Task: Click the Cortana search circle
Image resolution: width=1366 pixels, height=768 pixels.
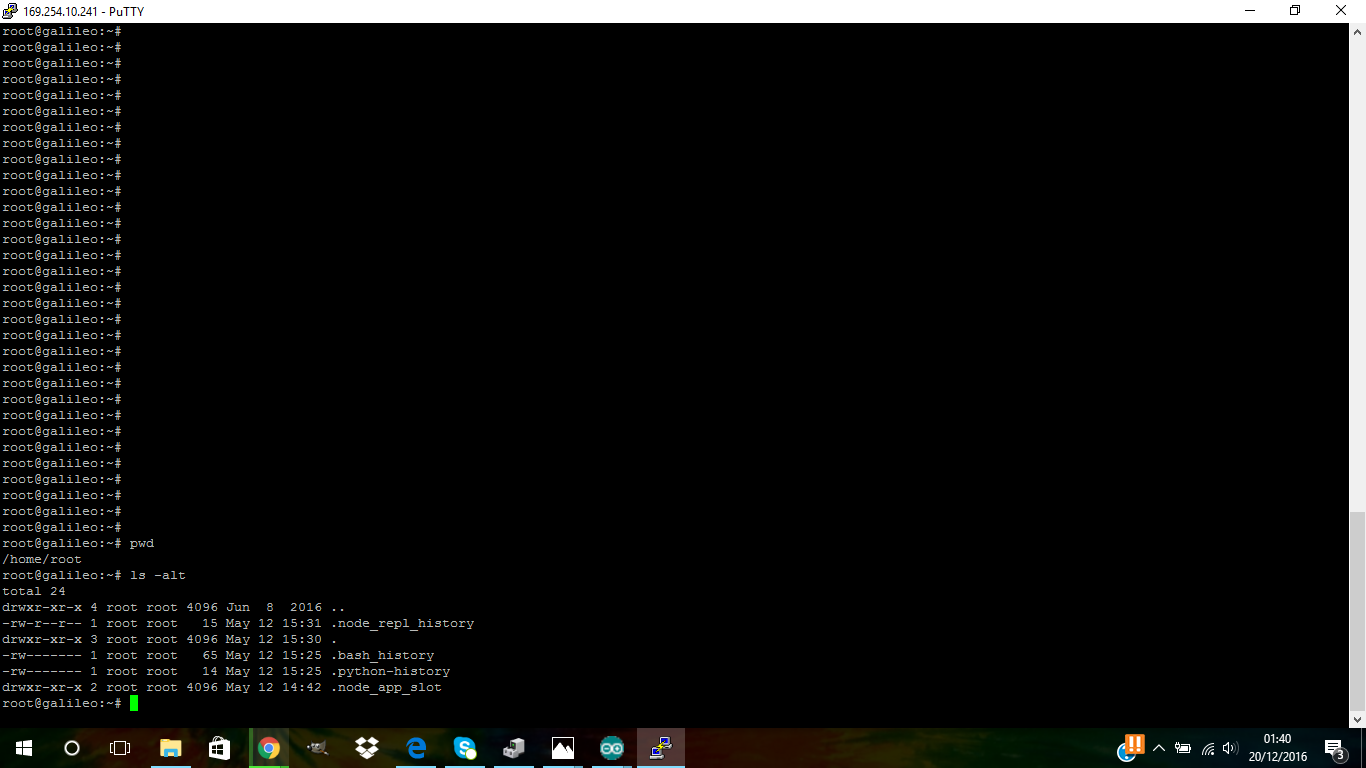Action: point(72,748)
